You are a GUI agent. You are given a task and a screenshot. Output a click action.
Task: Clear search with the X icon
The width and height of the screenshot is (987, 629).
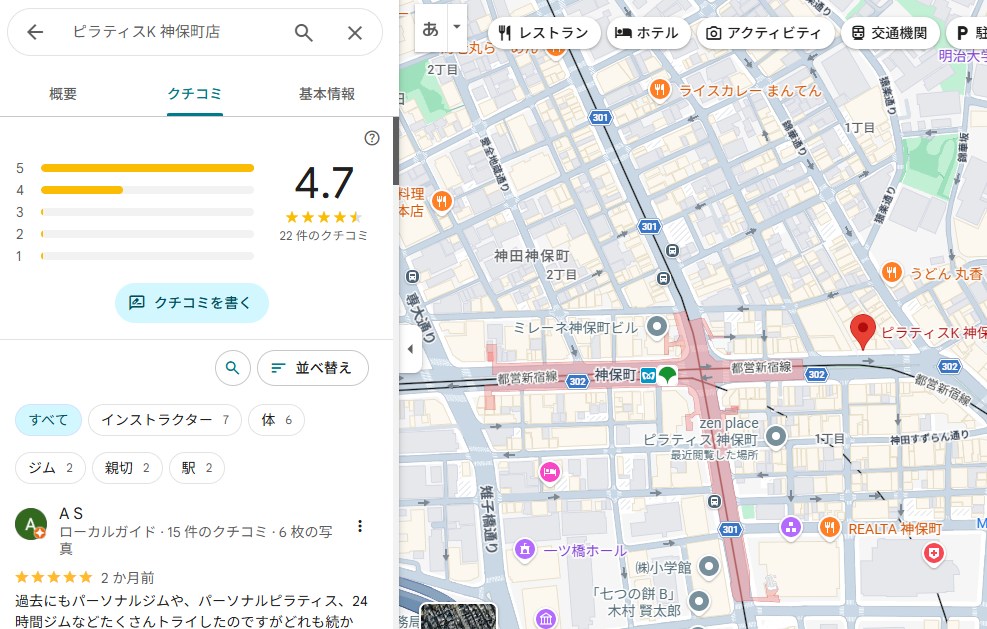pos(355,33)
